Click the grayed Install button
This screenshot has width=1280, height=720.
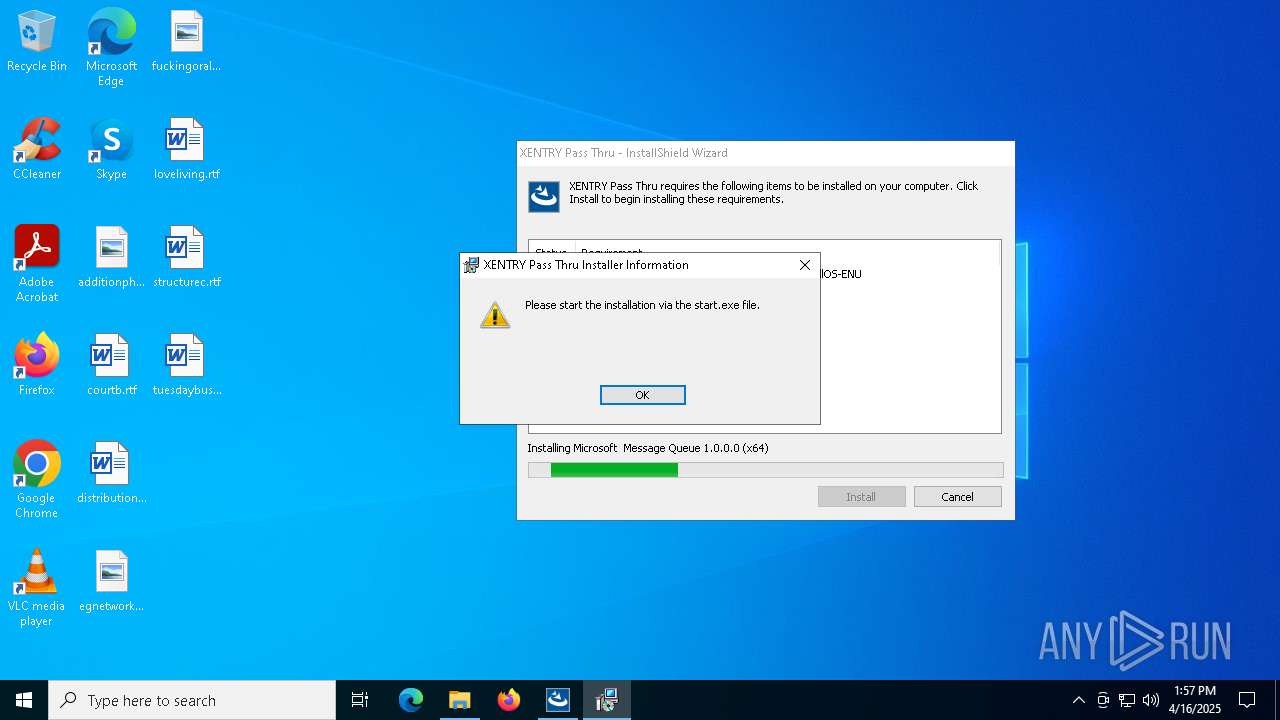861,497
